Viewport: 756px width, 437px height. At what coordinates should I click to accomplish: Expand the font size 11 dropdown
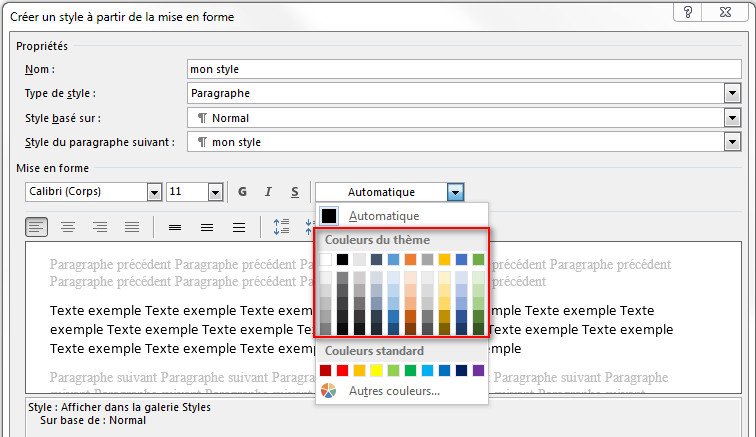point(215,192)
